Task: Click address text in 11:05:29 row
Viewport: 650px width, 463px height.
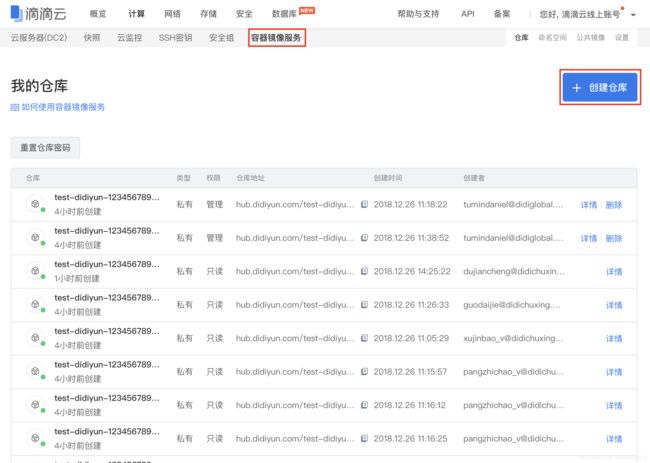Action: (295, 338)
